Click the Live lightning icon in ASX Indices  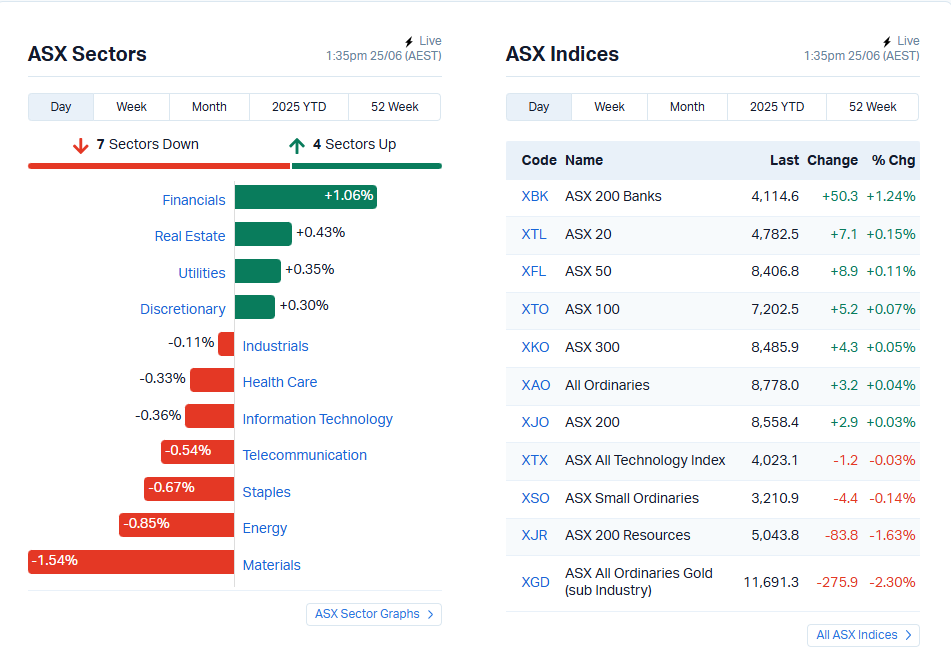pyautogui.click(x=887, y=41)
